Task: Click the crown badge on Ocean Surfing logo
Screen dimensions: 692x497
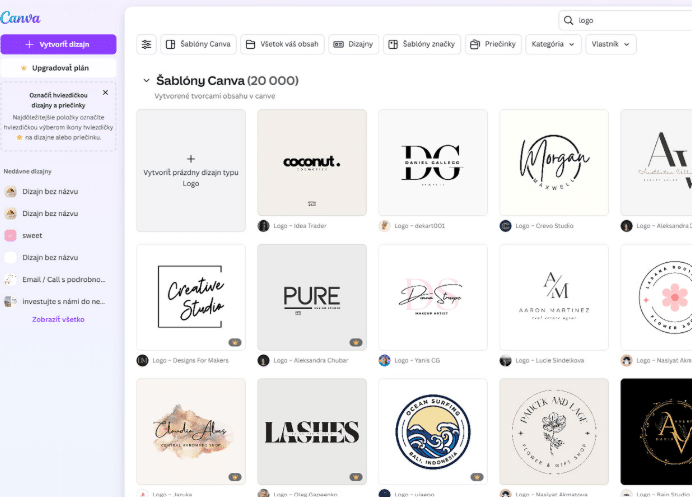Action: [477, 477]
